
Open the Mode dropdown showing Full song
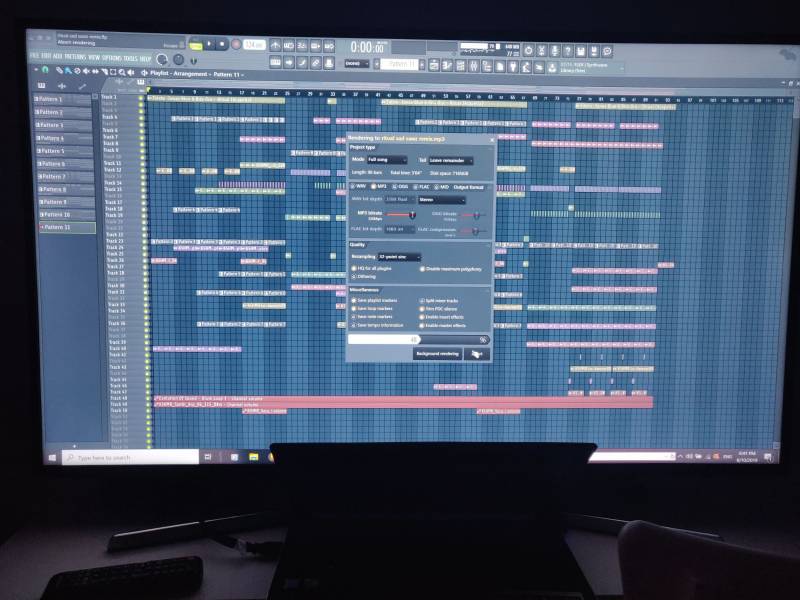tap(386, 160)
